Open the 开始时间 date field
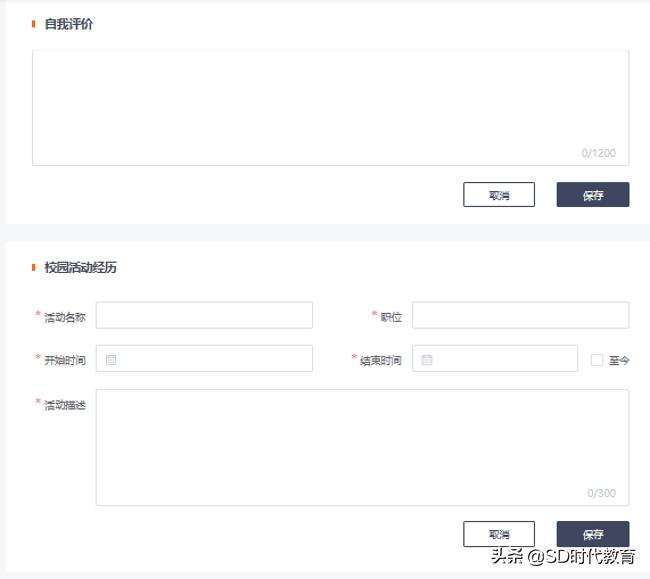 [x=210, y=359]
